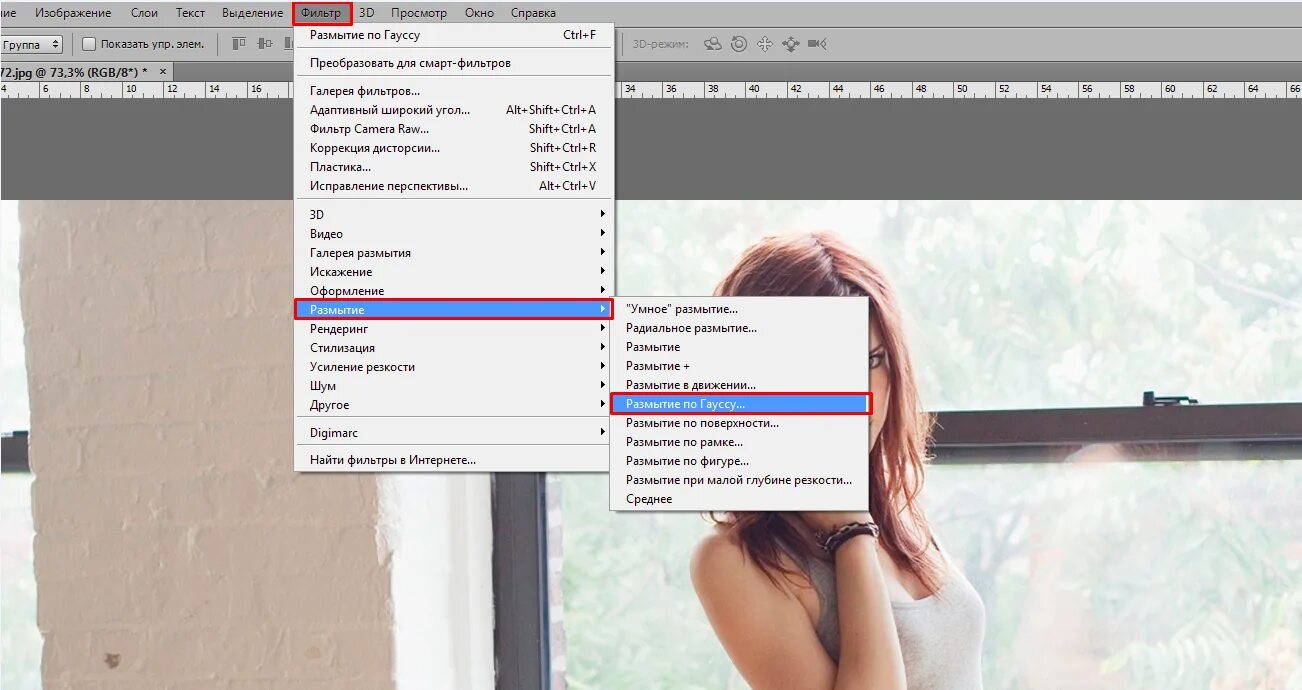Choose 'Размытие при малой глубине резкости...'
Screen dimensions: 1302x690
tap(740, 480)
